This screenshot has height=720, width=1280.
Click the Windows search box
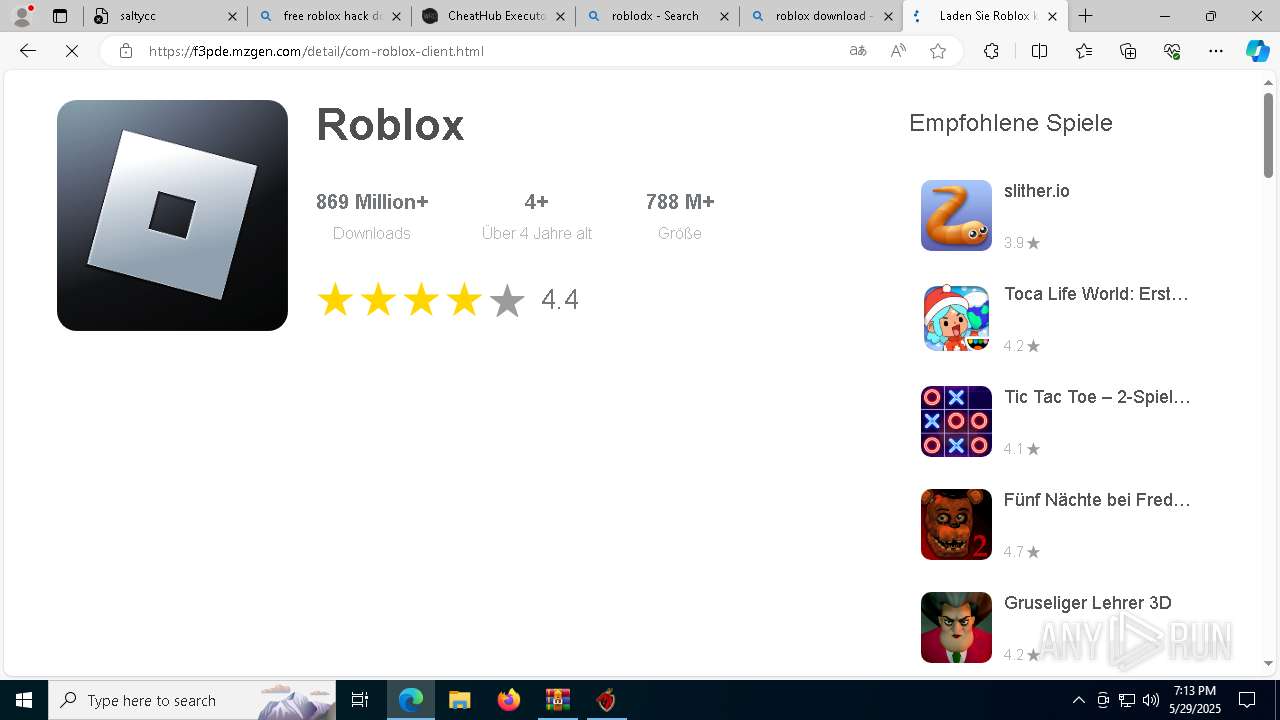pos(192,700)
